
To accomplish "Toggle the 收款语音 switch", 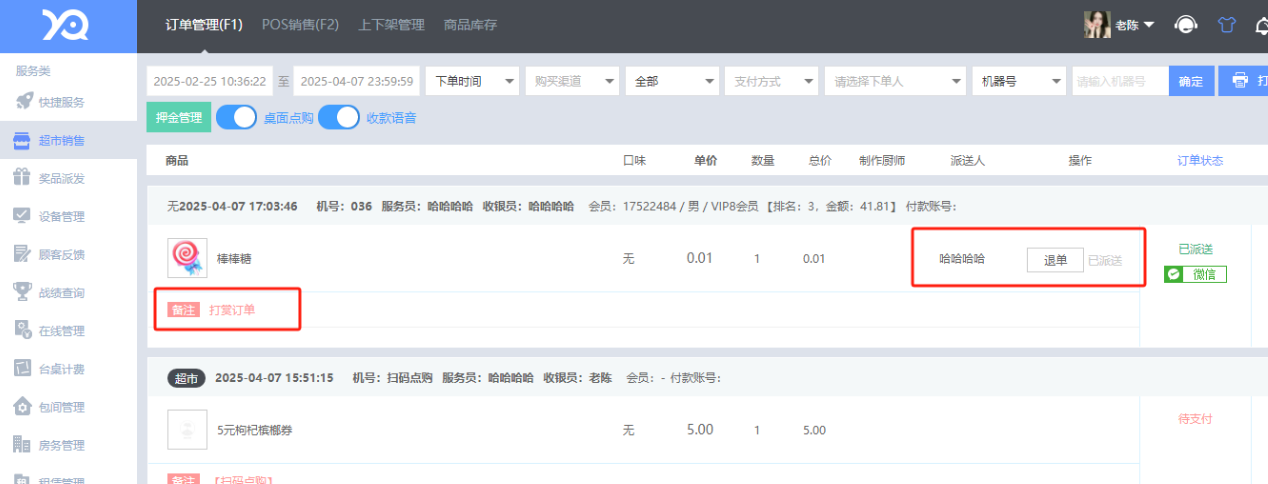I will point(339,117).
